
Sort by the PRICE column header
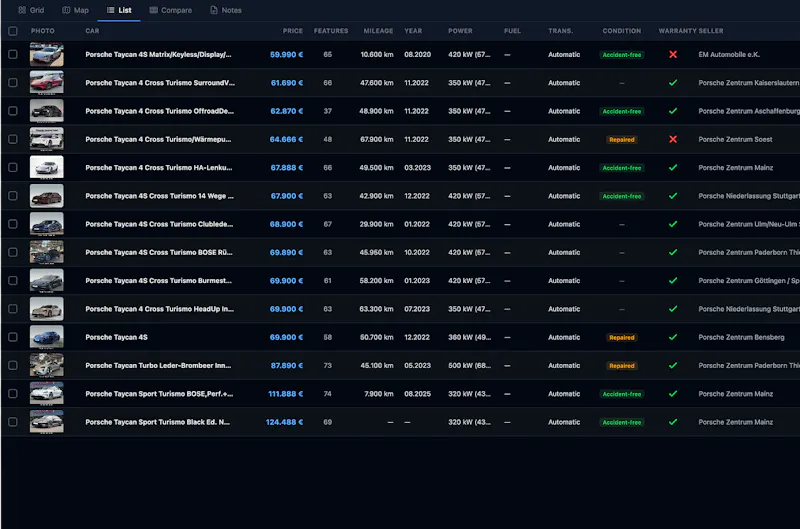(x=292, y=31)
